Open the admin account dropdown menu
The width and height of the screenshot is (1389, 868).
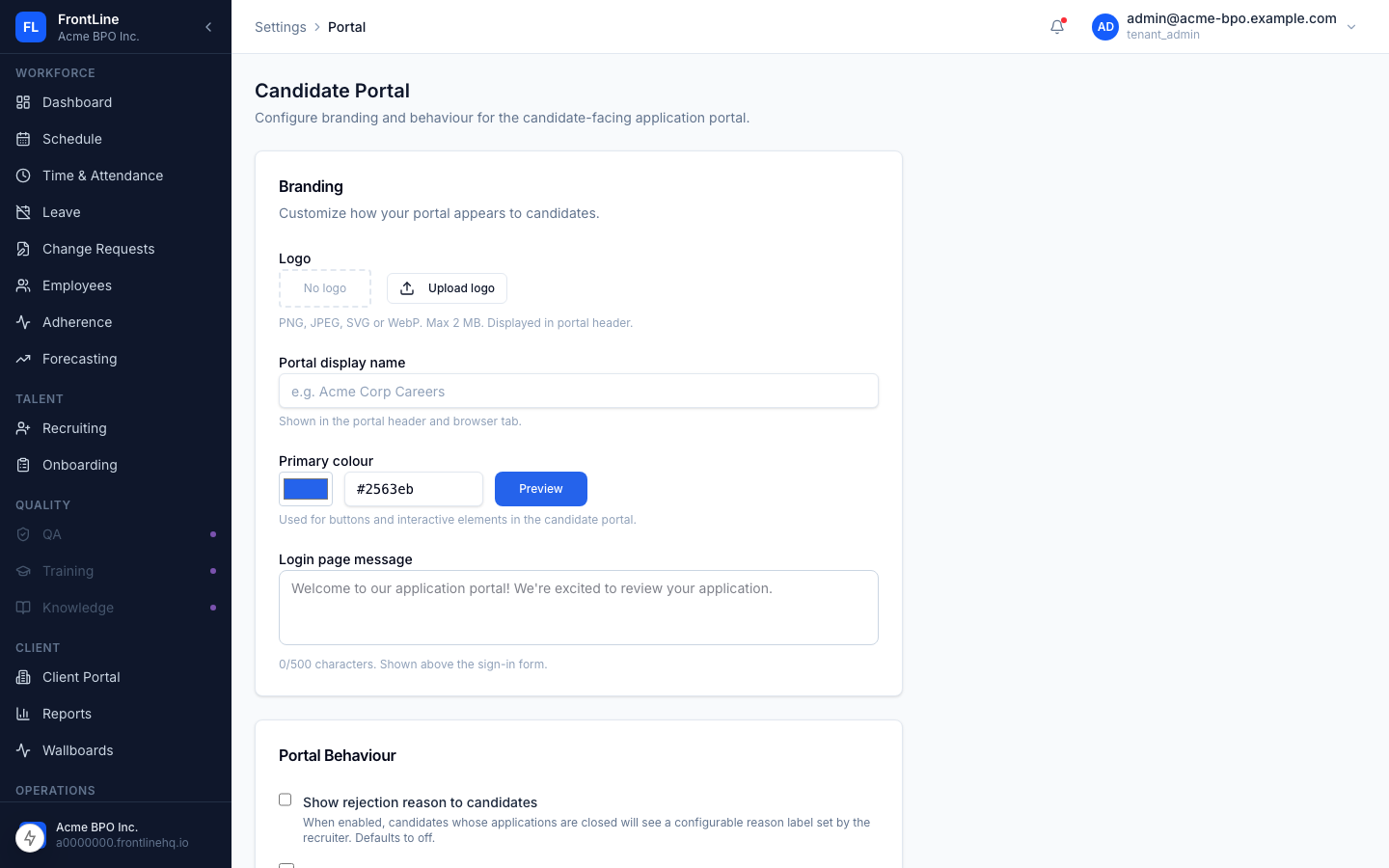[1351, 27]
